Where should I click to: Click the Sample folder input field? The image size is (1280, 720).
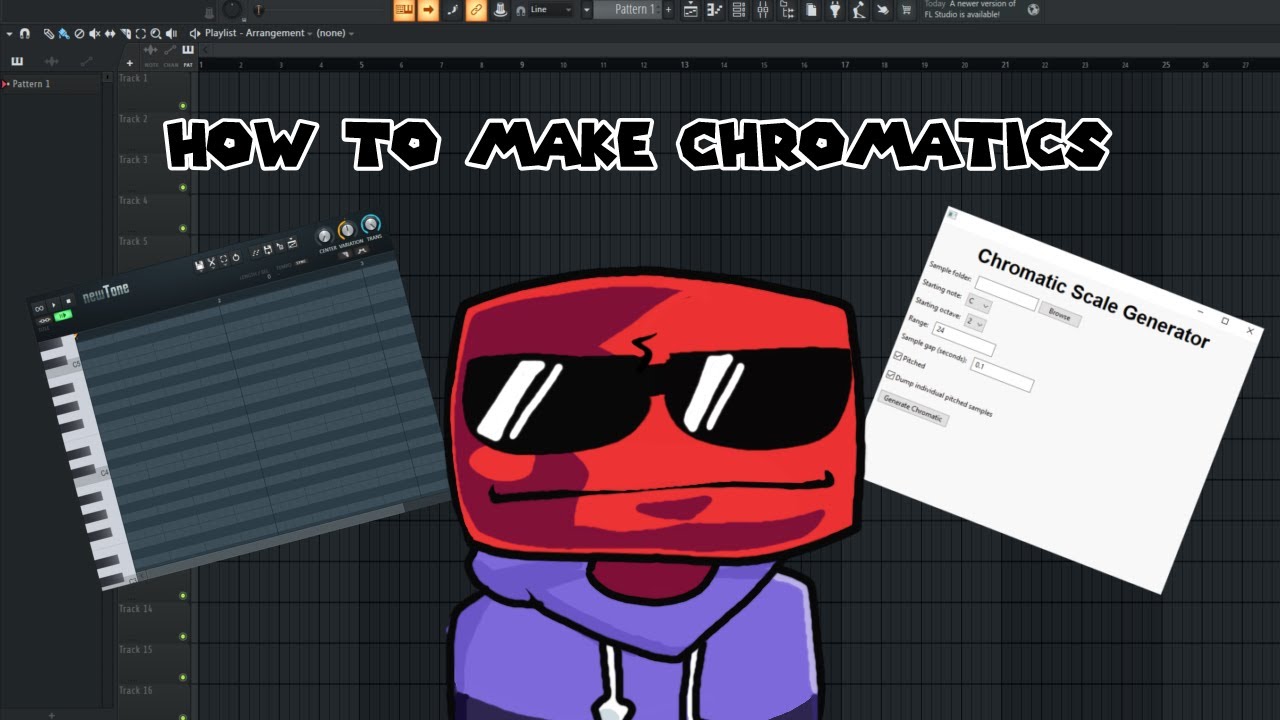1006,294
